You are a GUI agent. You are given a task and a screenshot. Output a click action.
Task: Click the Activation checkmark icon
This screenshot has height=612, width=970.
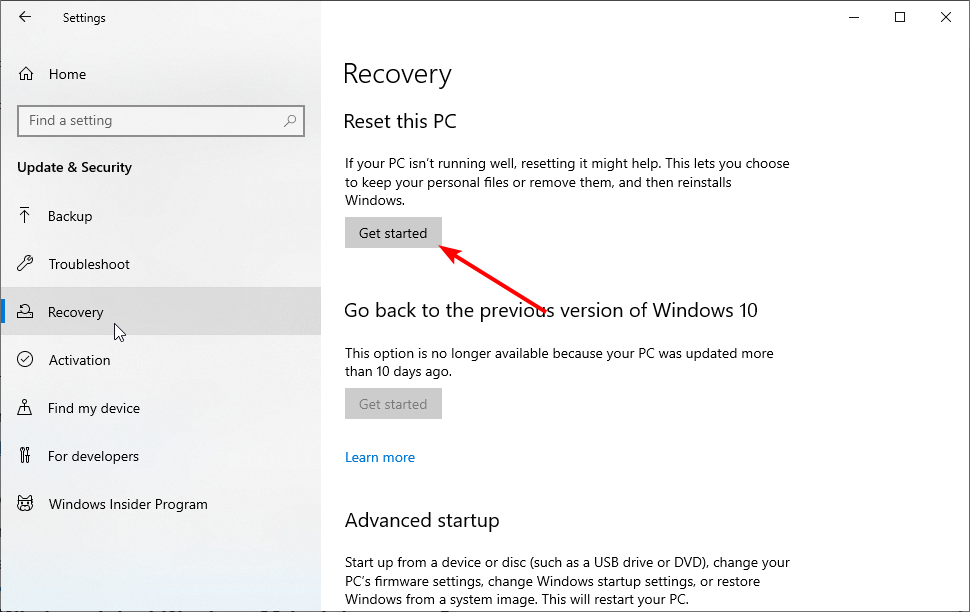[x=27, y=359]
